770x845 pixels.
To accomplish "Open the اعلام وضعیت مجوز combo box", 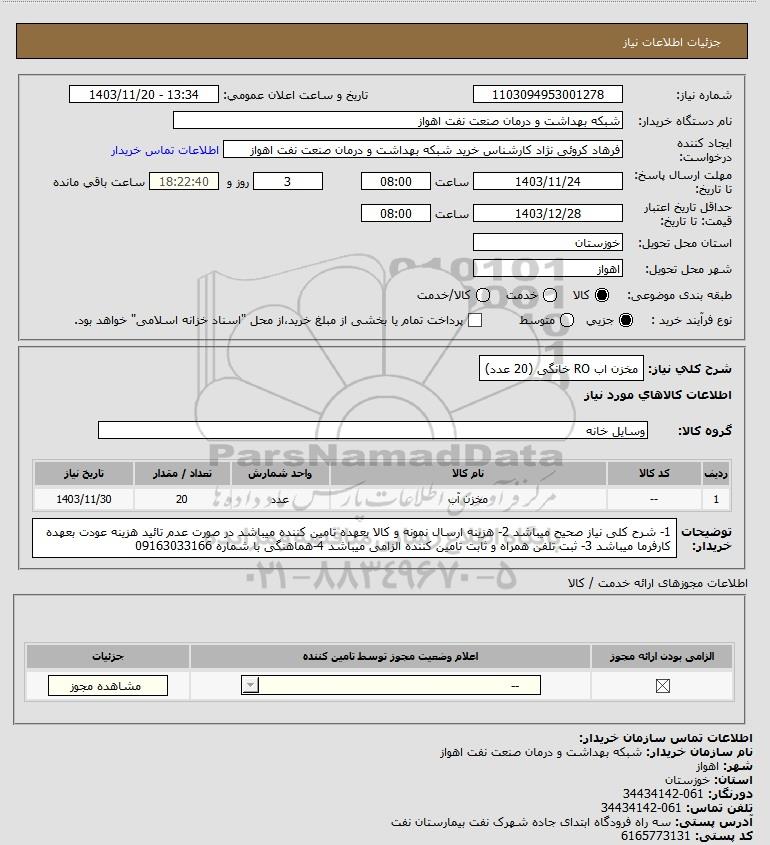I will coord(391,685).
